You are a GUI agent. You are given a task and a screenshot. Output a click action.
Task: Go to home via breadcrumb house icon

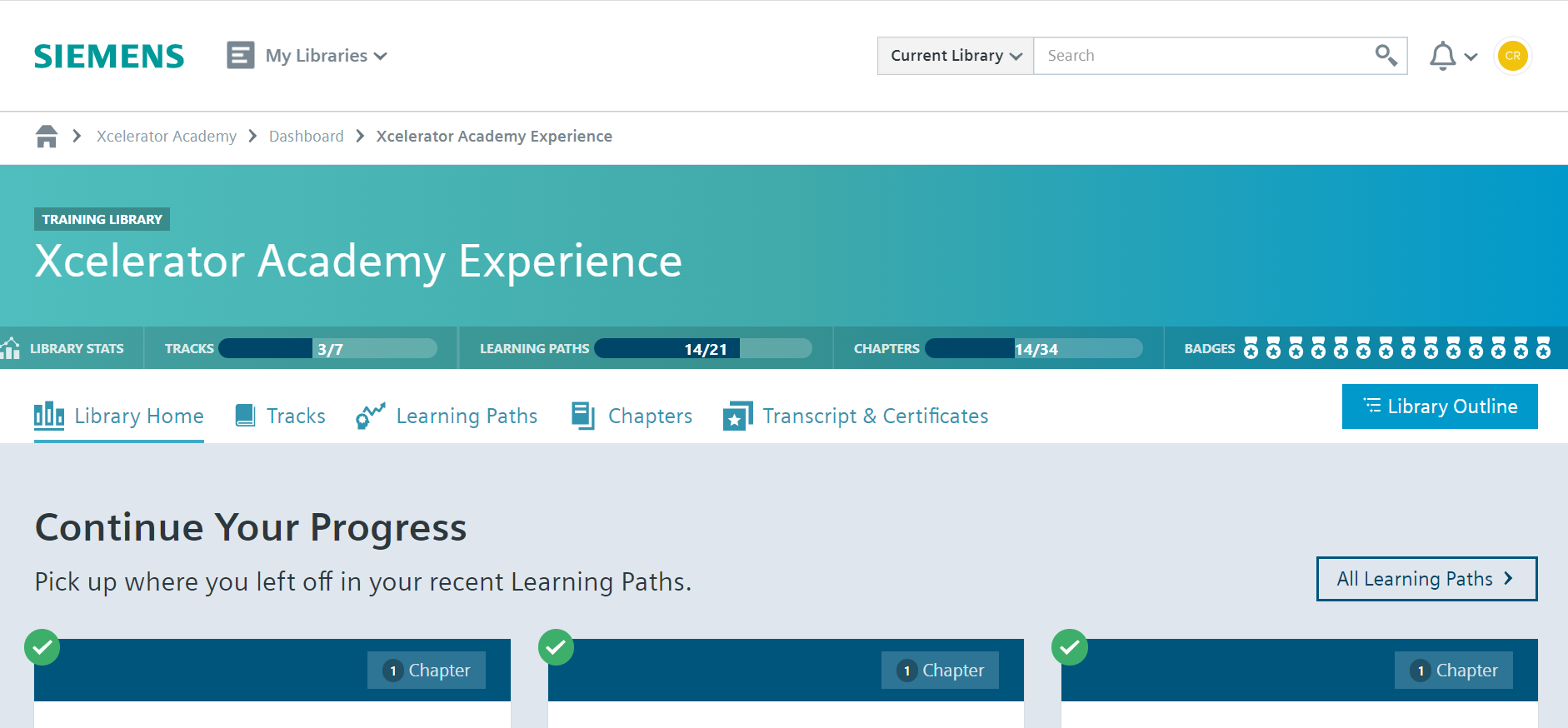(47, 136)
